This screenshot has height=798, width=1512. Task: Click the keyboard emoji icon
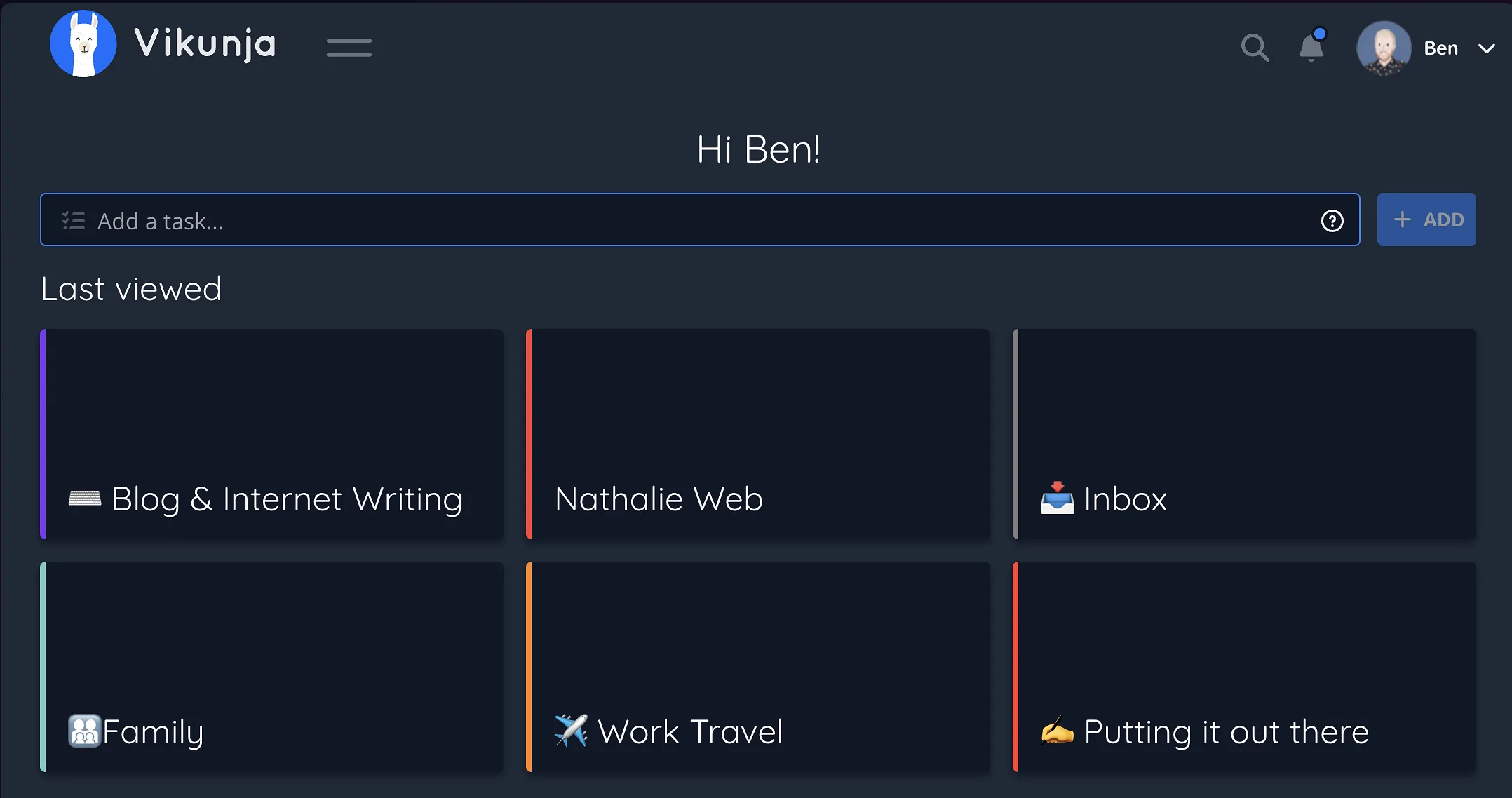[x=85, y=499]
